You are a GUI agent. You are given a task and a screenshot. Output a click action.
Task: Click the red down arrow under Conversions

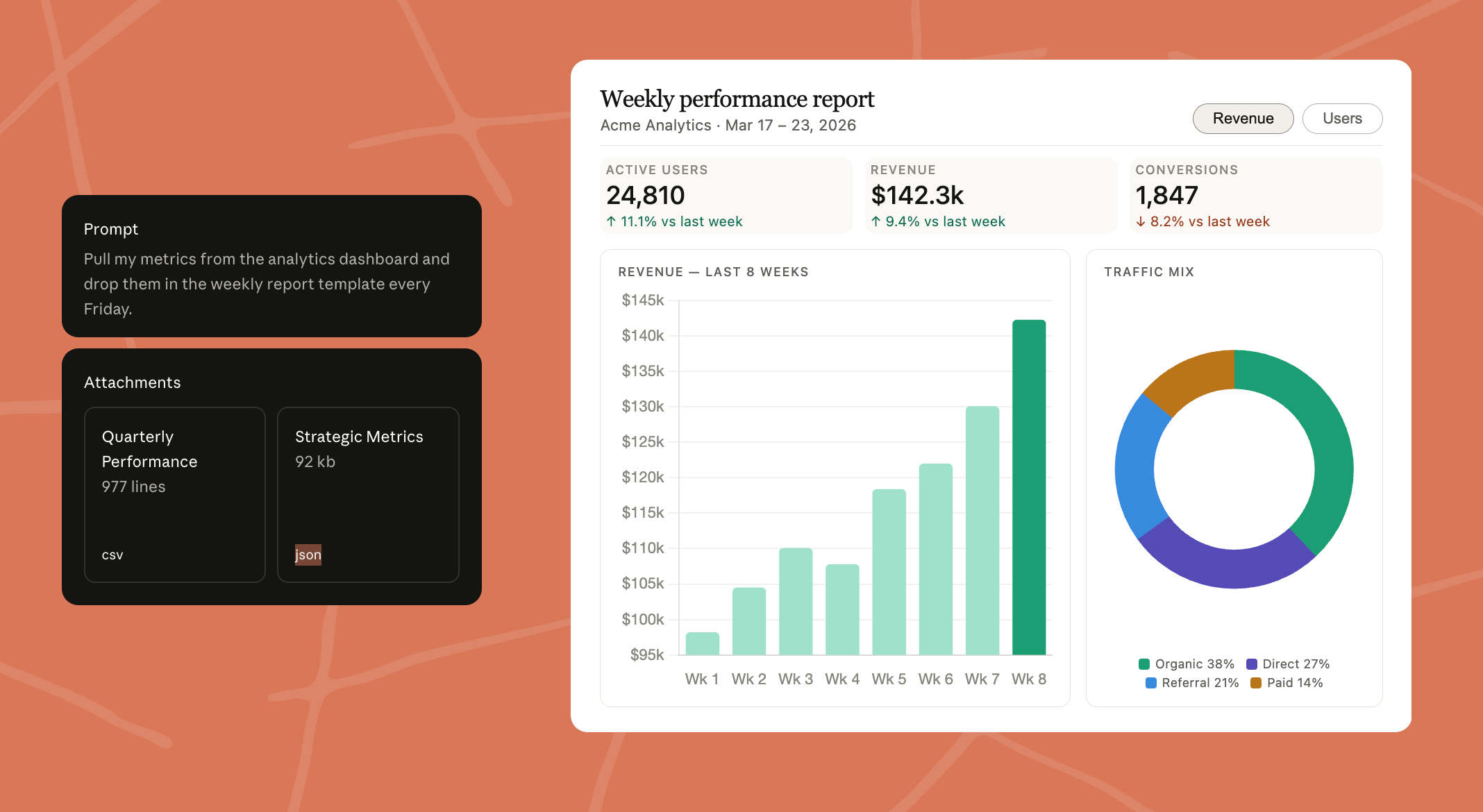[x=1141, y=221]
